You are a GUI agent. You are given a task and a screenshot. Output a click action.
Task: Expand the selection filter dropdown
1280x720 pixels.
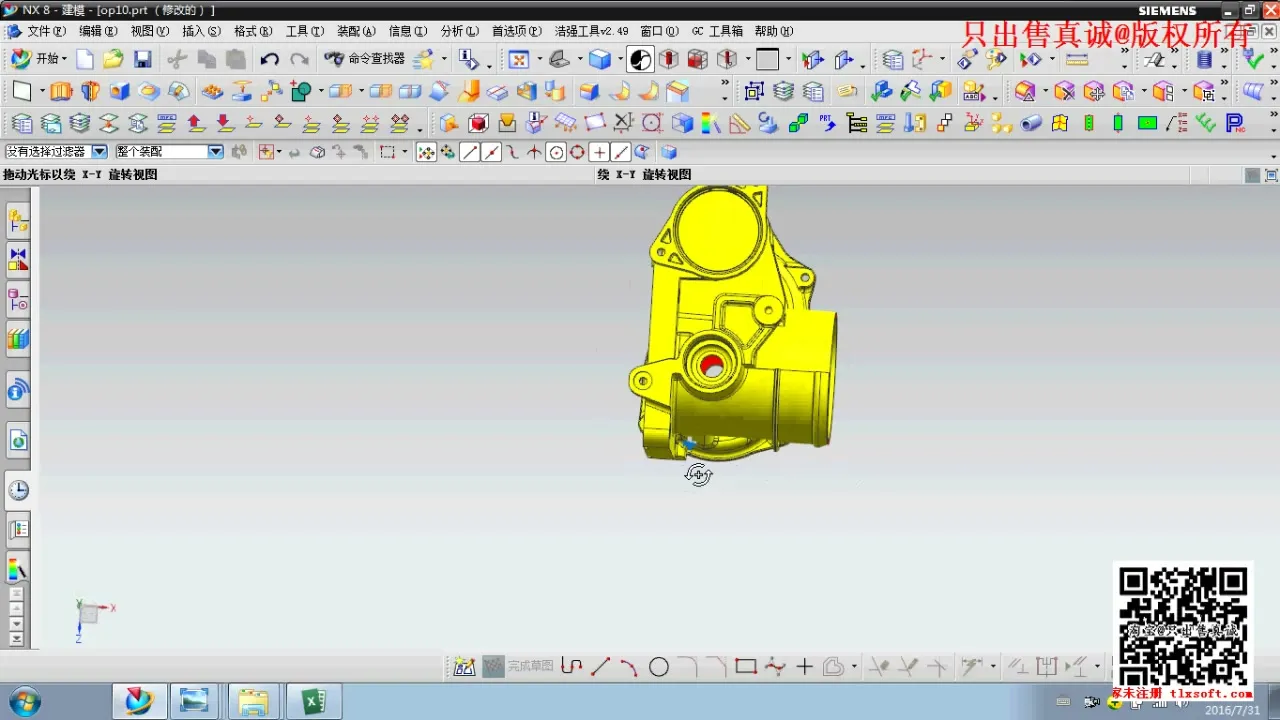point(99,152)
